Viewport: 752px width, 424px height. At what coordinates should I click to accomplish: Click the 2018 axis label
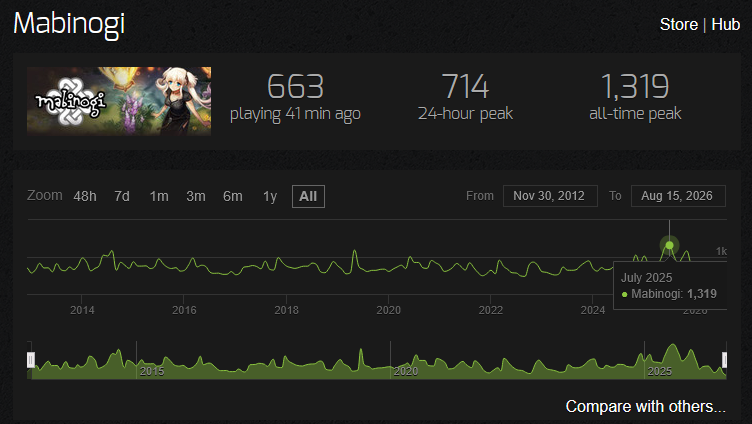[x=286, y=310]
